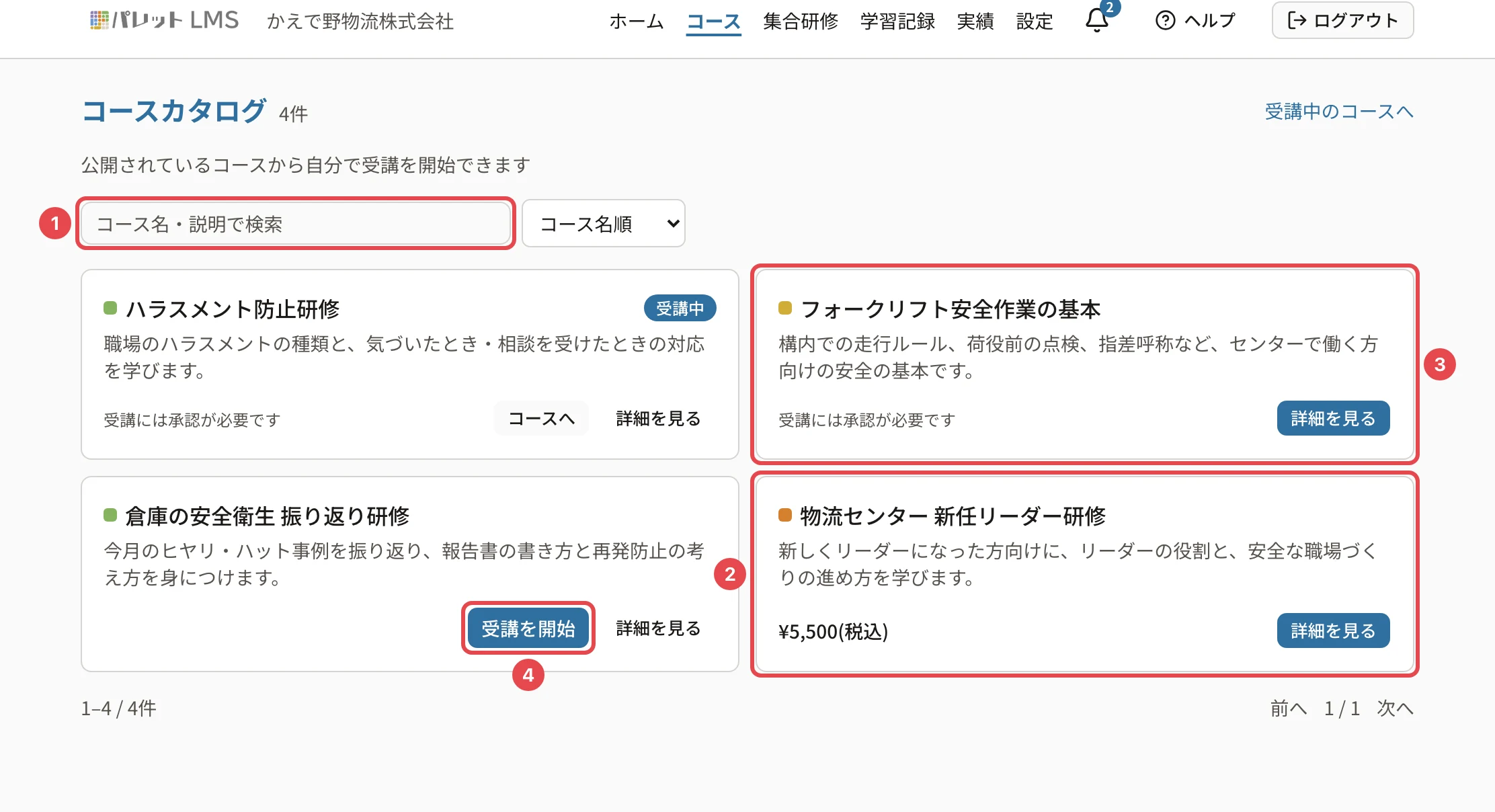The image size is (1495, 812).
Task: Click the green dot beside ハラスメント防止研修
Action: point(110,309)
